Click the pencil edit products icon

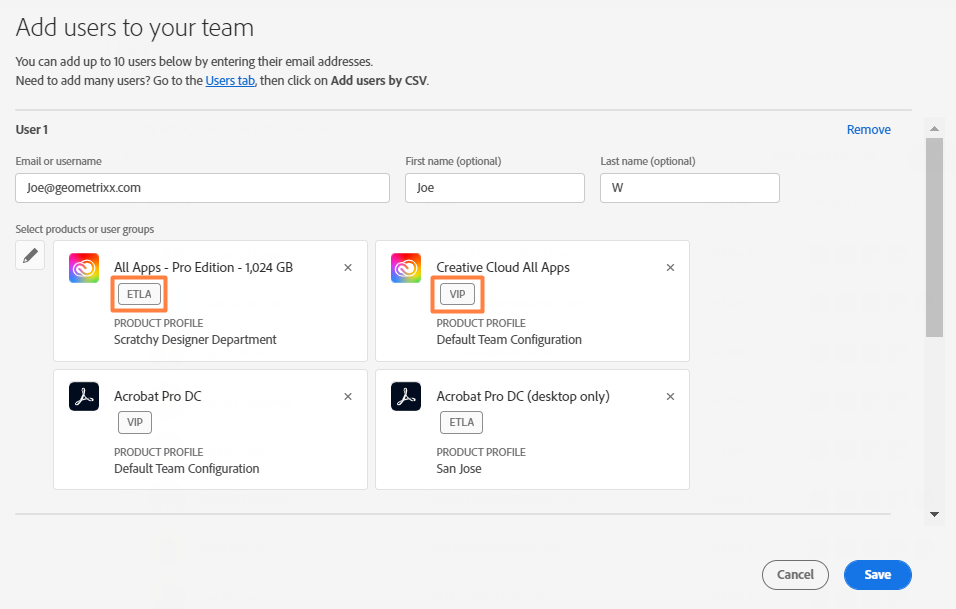30,255
